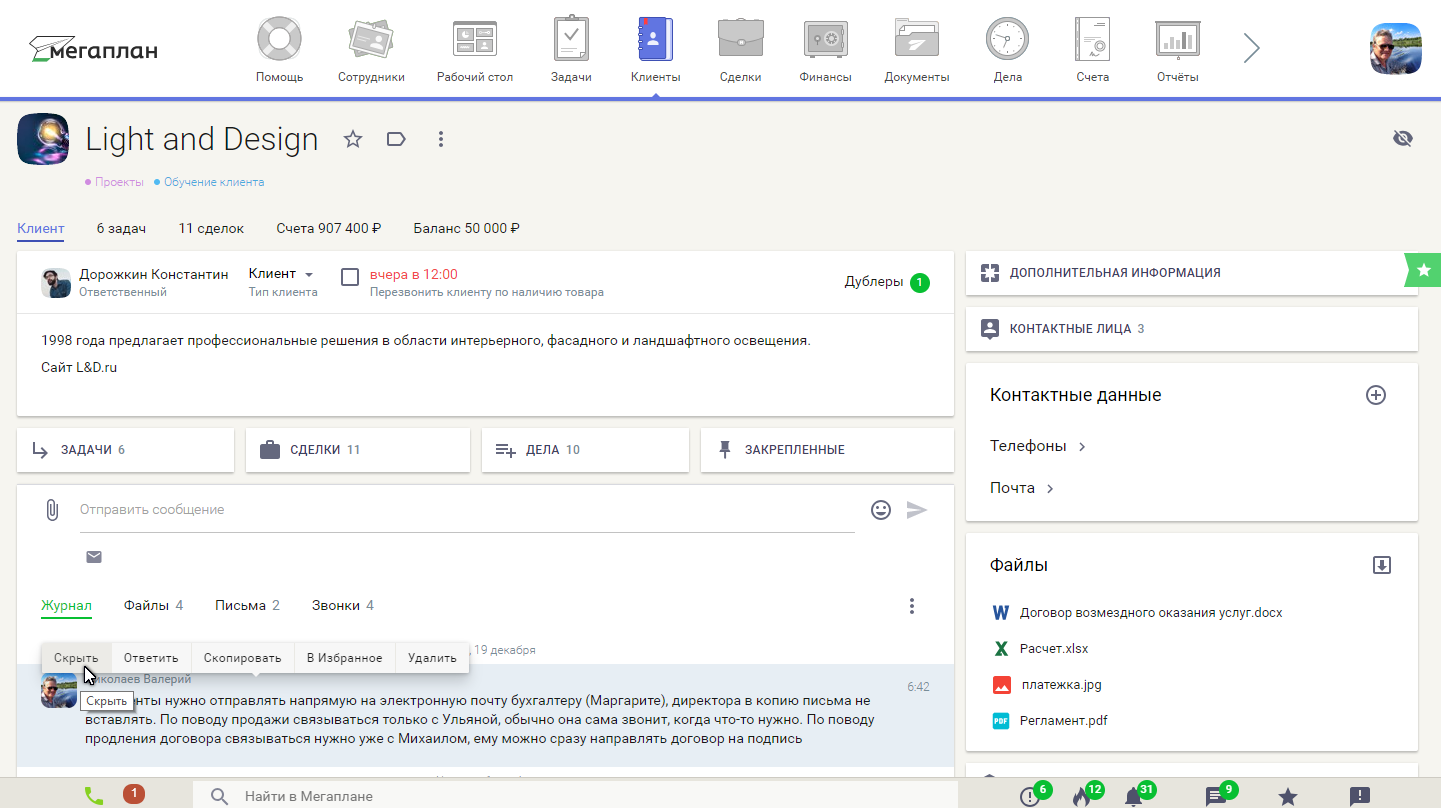
Task: Click the envelope icon under message field
Action: (94, 557)
